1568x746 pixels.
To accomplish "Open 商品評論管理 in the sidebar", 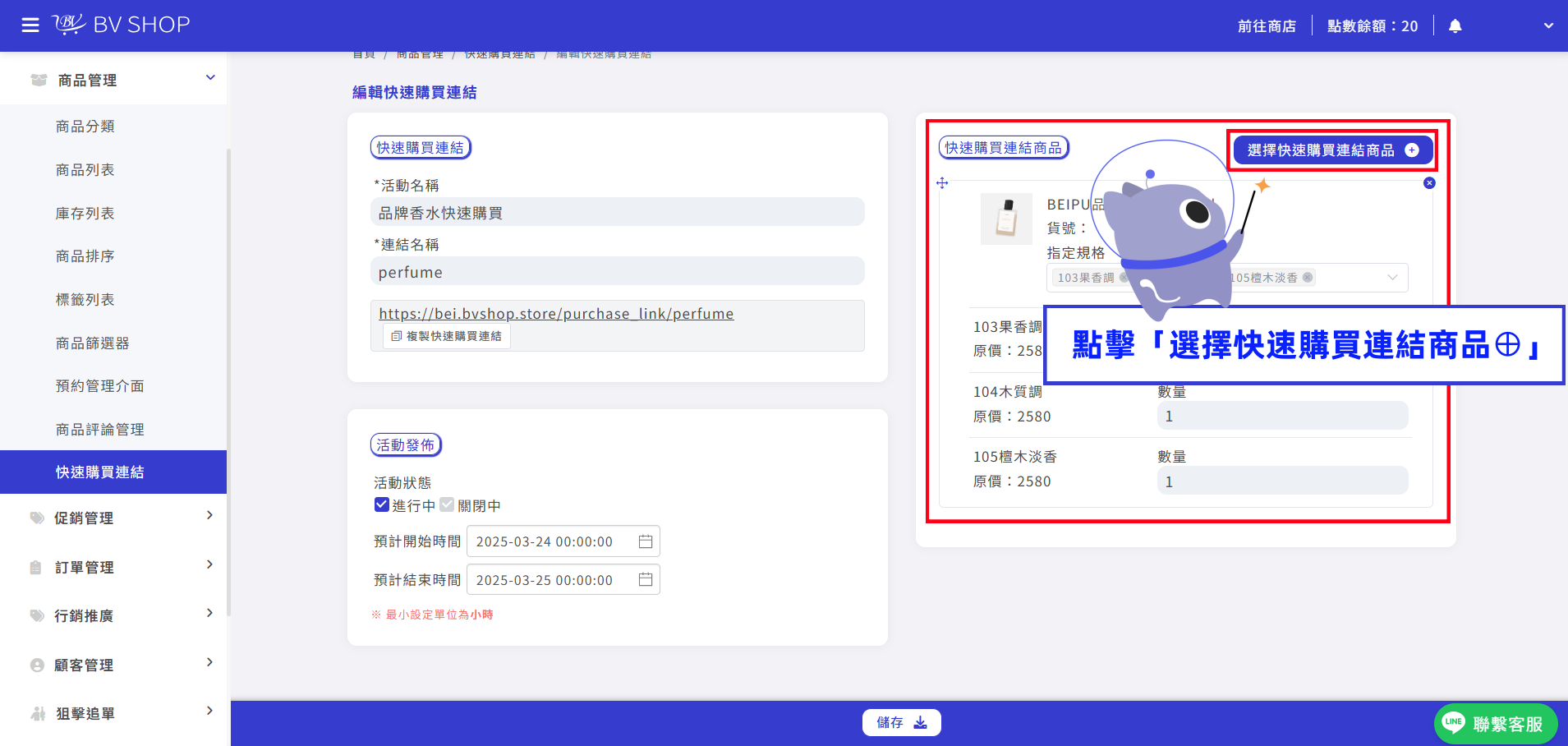I will (100, 430).
